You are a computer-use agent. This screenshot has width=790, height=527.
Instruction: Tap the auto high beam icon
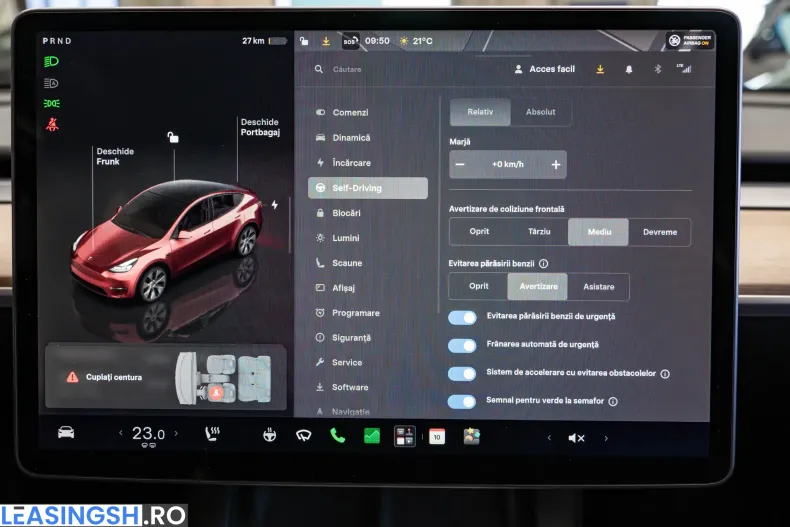click(51, 83)
